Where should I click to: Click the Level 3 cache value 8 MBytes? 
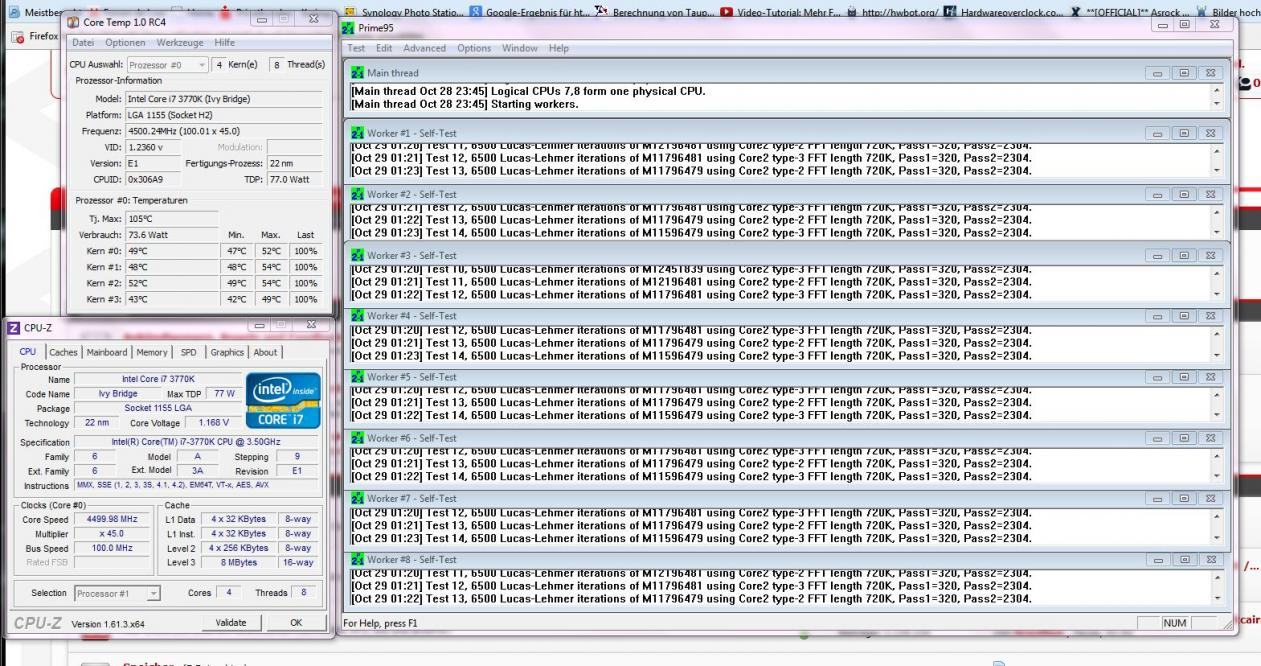[238, 562]
